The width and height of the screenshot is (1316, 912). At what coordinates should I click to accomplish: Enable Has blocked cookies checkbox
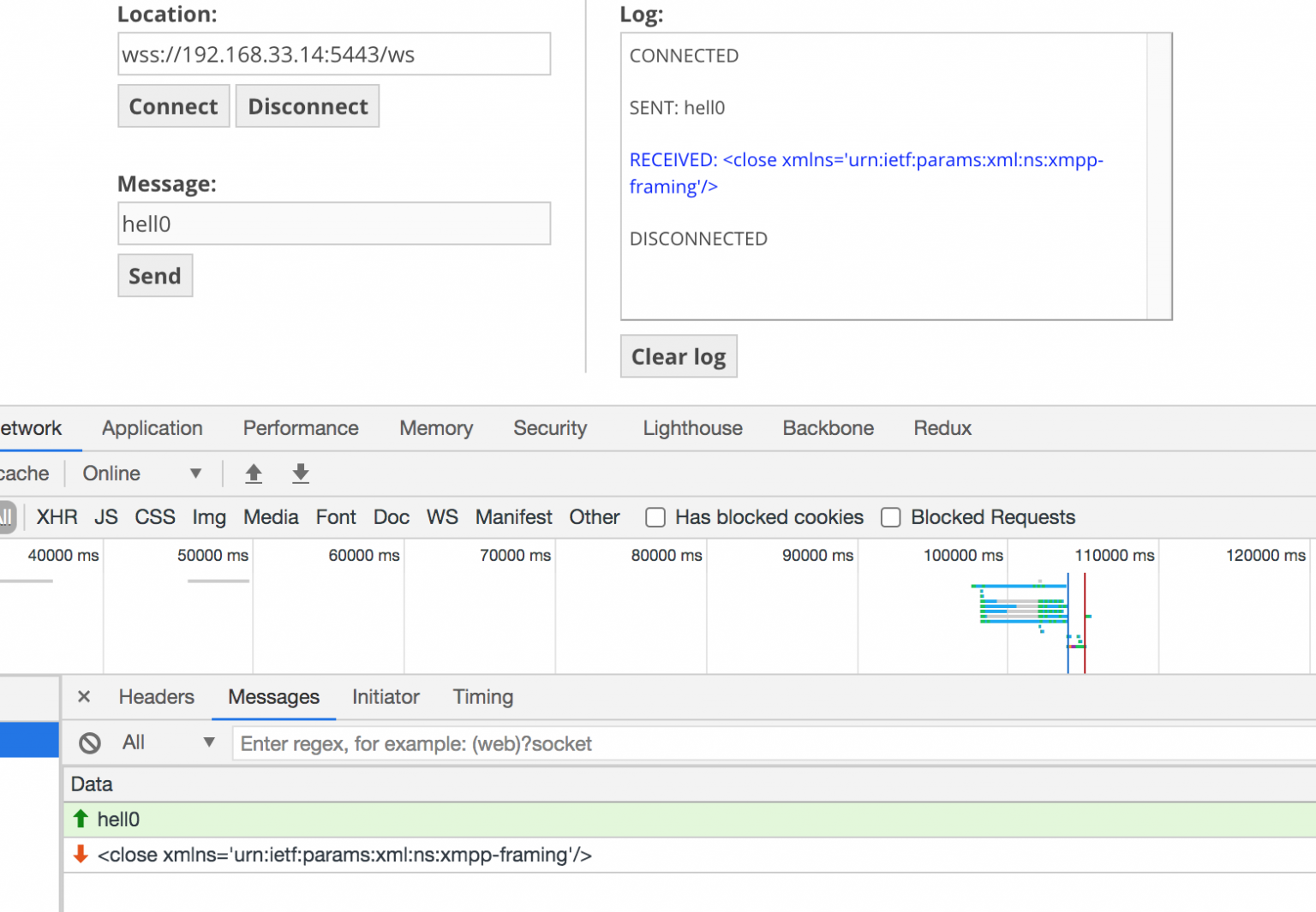click(x=655, y=517)
